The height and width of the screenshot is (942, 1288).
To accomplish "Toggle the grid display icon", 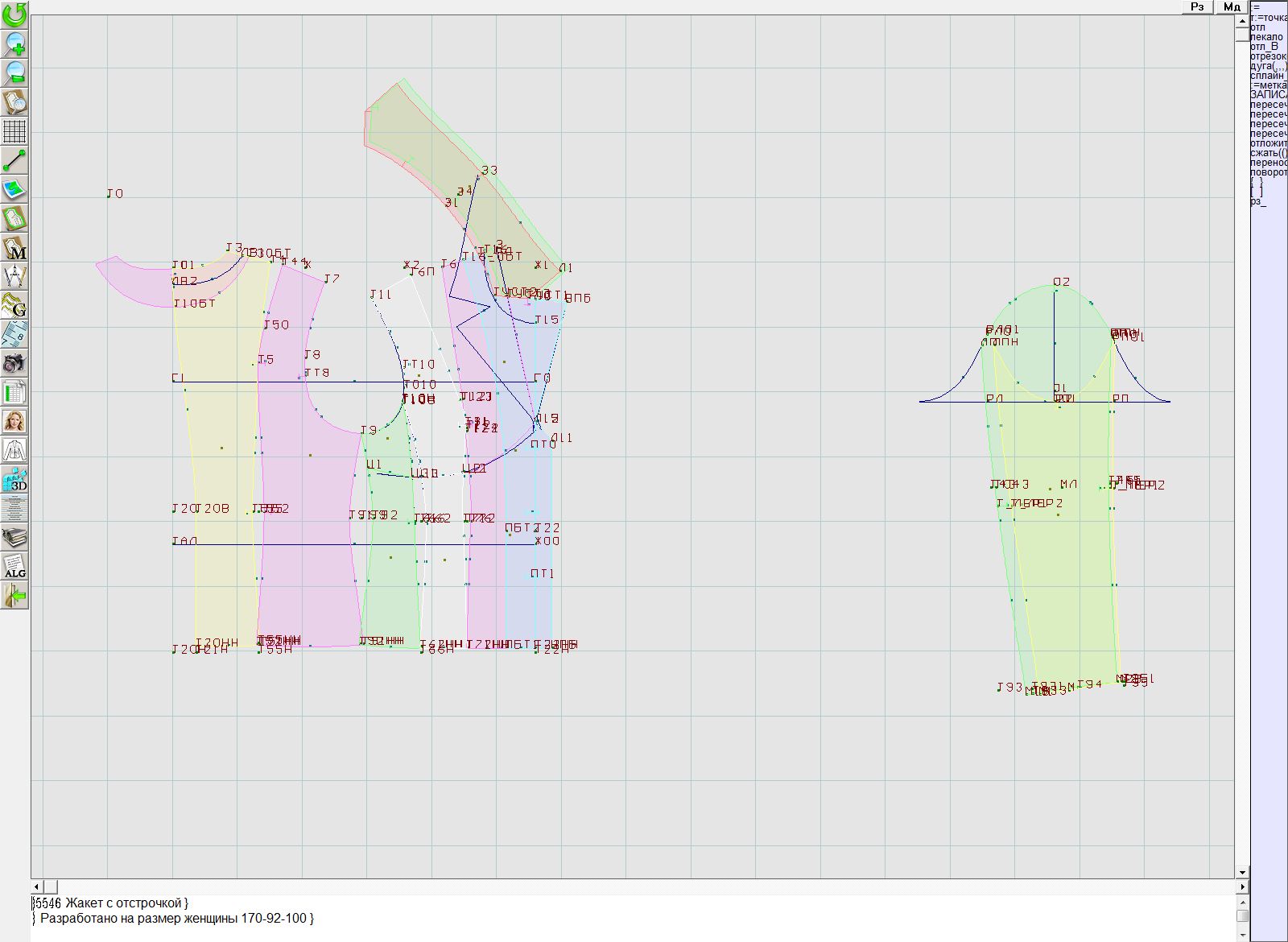I will (x=14, y=130).
